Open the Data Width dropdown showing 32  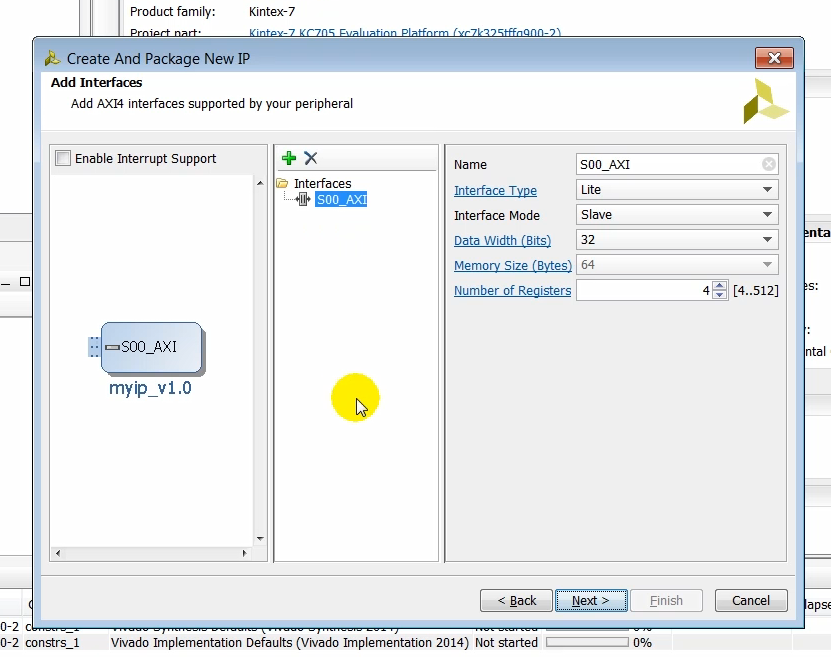[x=766, y=239]
